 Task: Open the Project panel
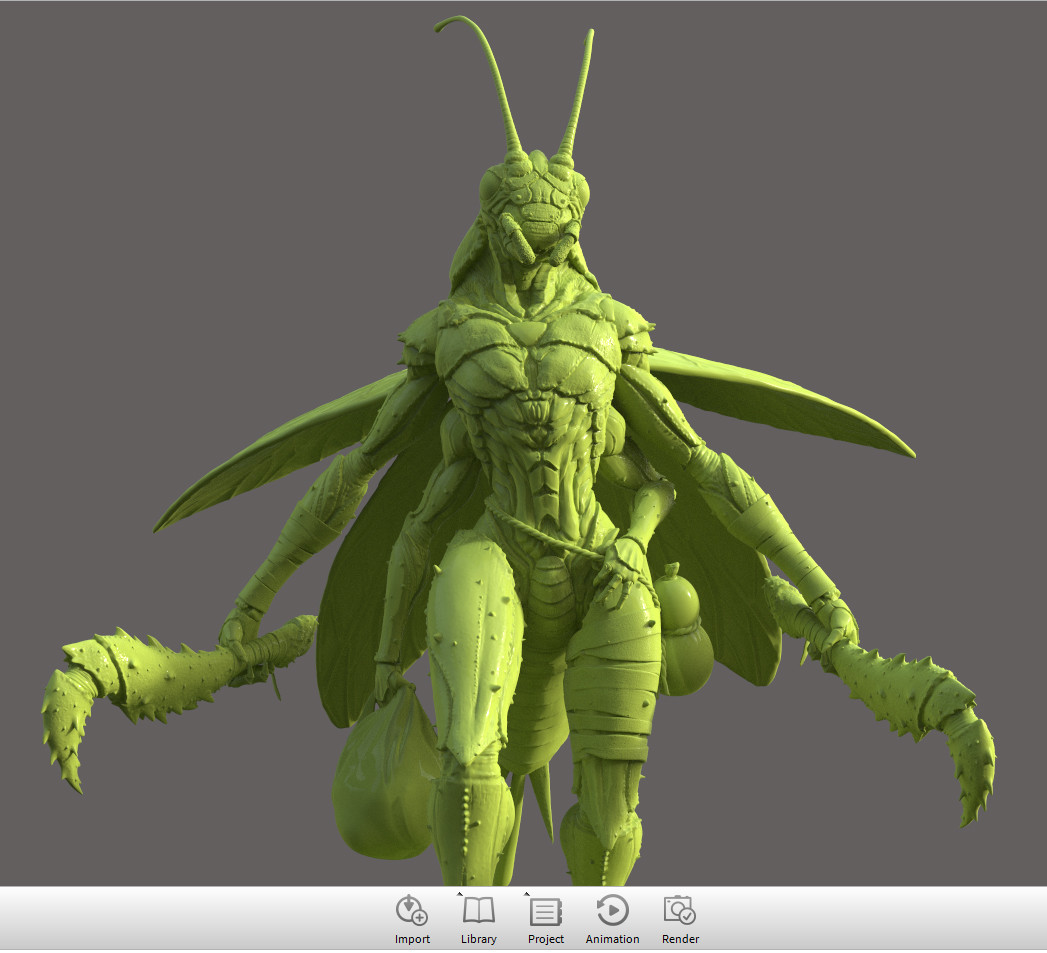point(545,912)
